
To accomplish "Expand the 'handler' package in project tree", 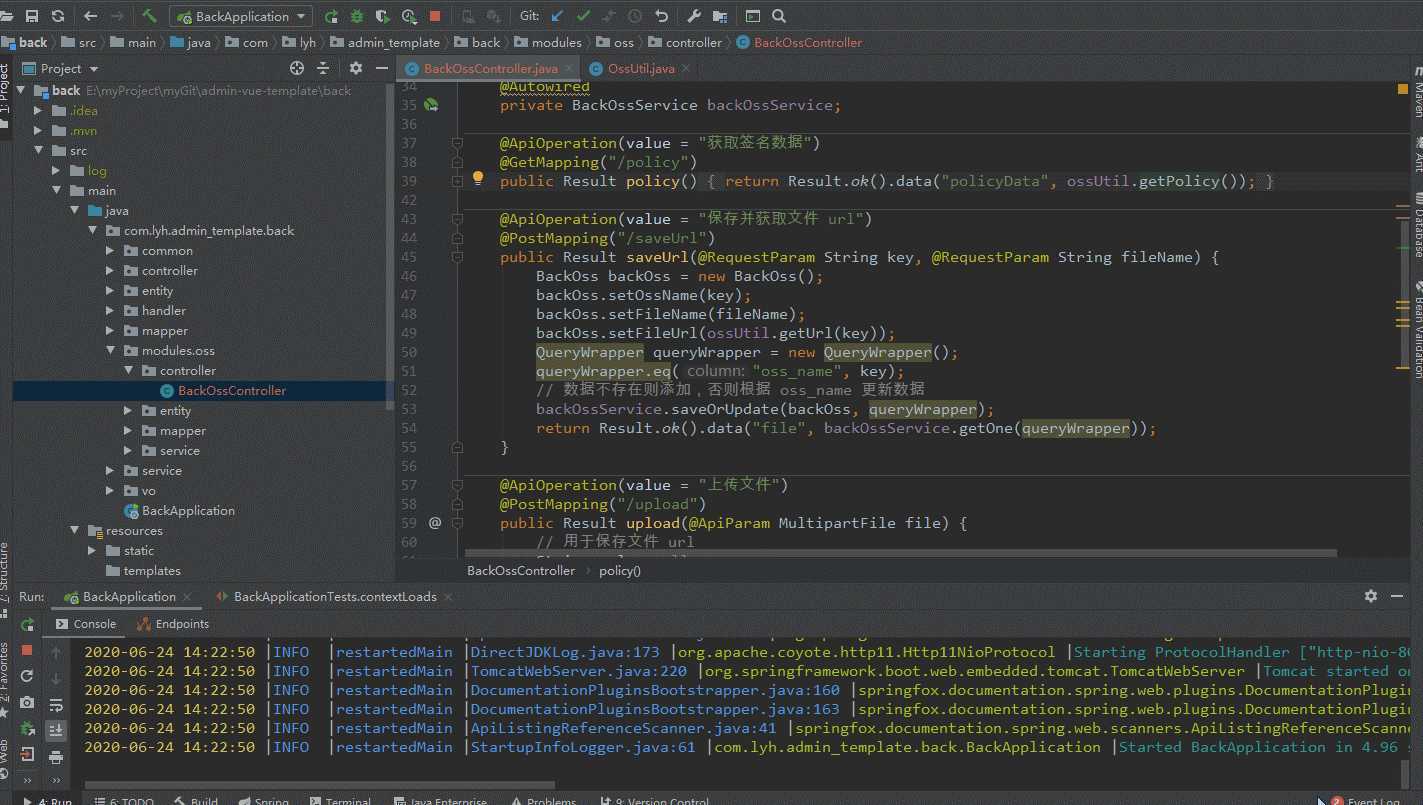I will pyautogui.click(x=112, y=311).
